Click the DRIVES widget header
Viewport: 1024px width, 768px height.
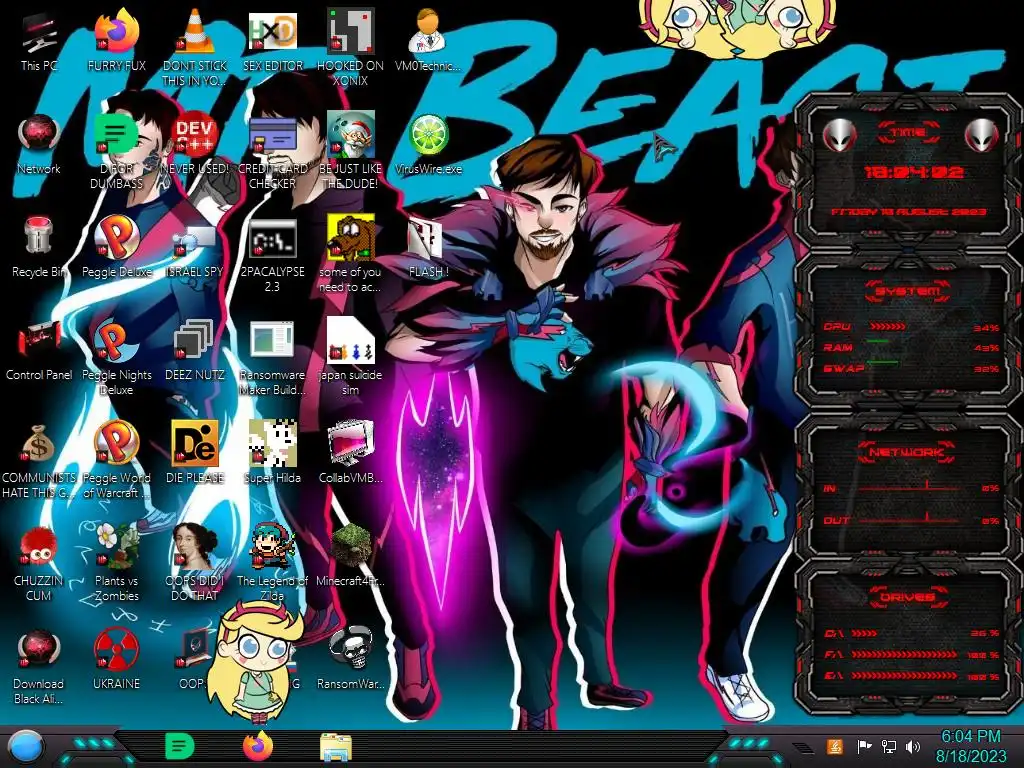pos(907,597)
